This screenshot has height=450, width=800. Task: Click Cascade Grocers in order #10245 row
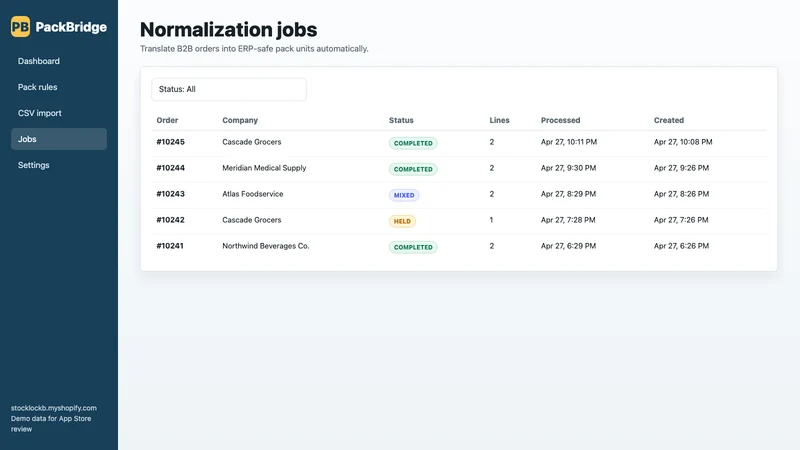click(252, 142)
